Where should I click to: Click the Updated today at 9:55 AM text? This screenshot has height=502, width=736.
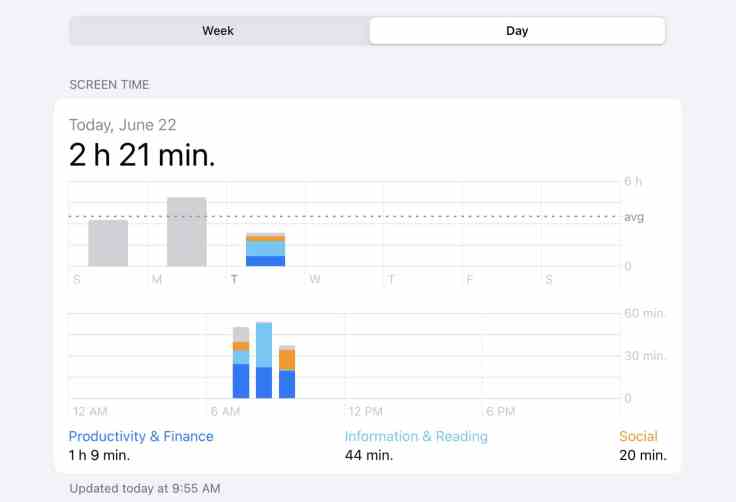(x=145, y=489)
